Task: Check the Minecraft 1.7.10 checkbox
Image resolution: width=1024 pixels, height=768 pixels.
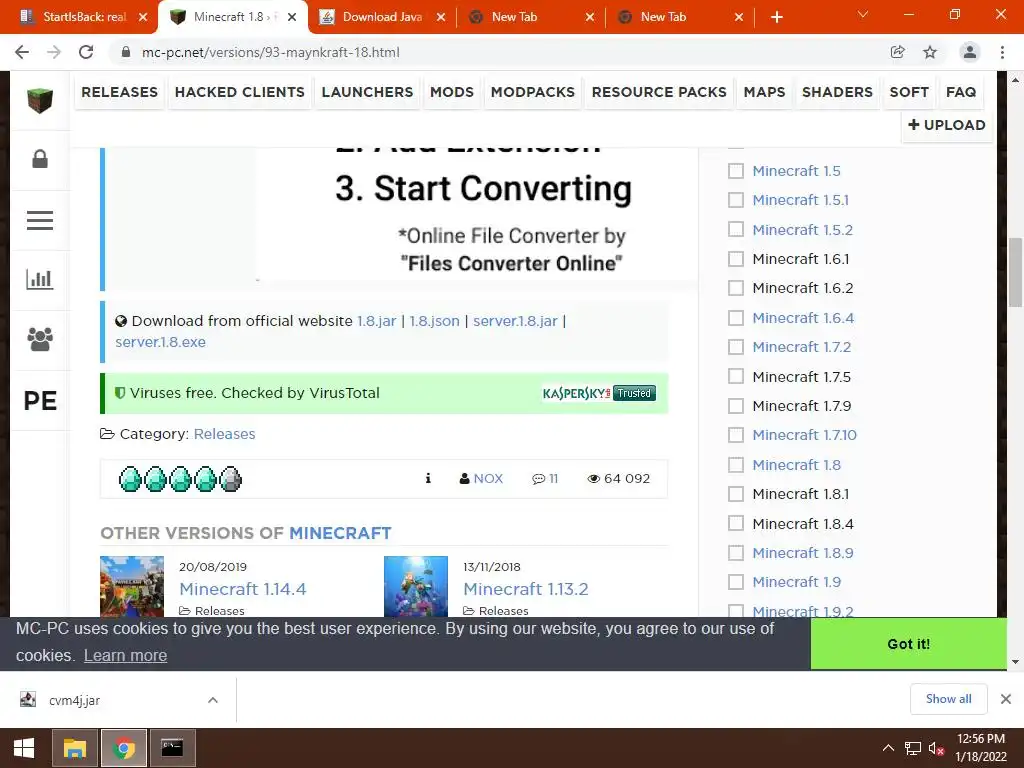Action: [736, 435]
